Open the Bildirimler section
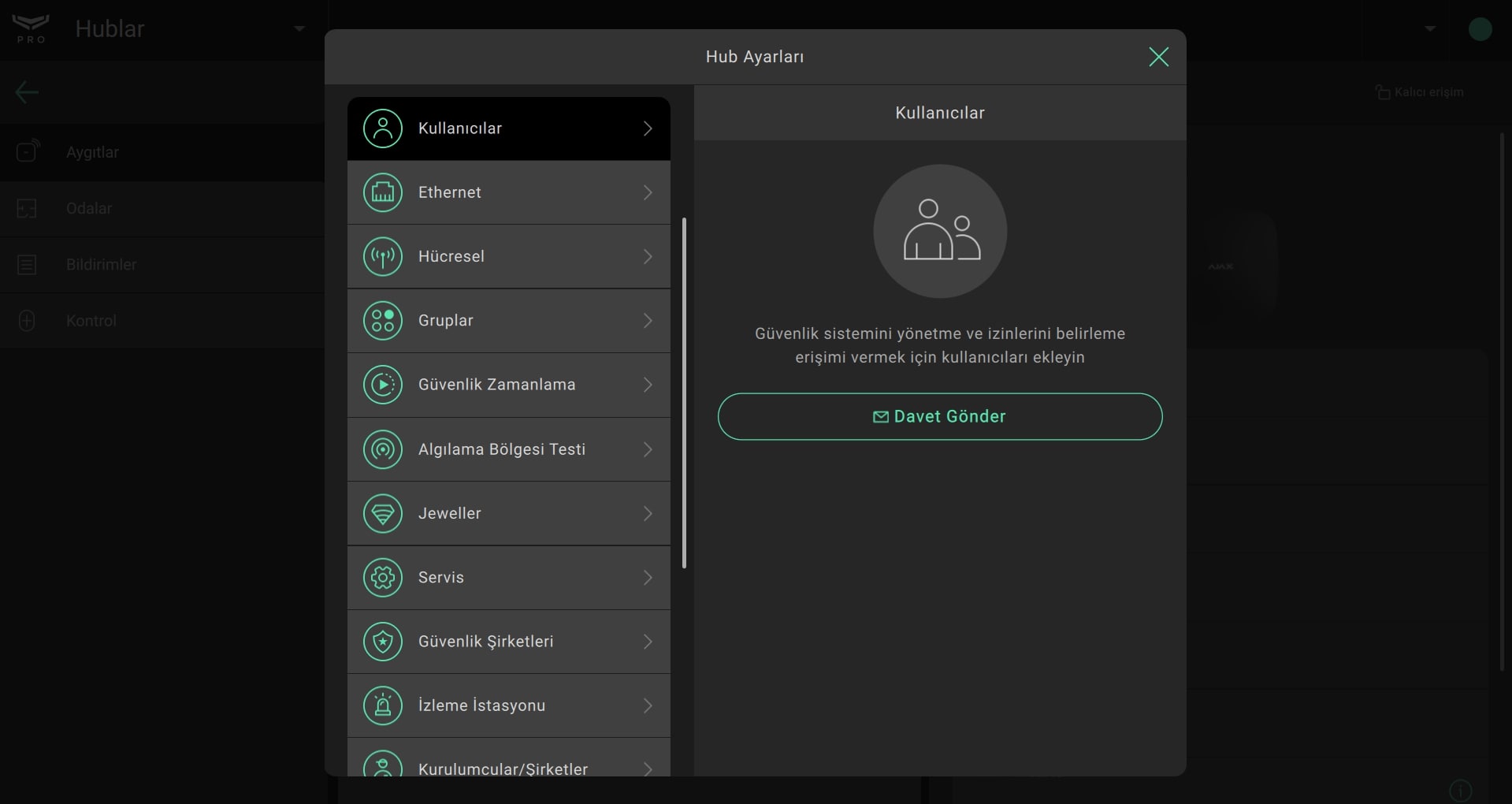This screenshot has width=1512, height=804. [101, 264]
